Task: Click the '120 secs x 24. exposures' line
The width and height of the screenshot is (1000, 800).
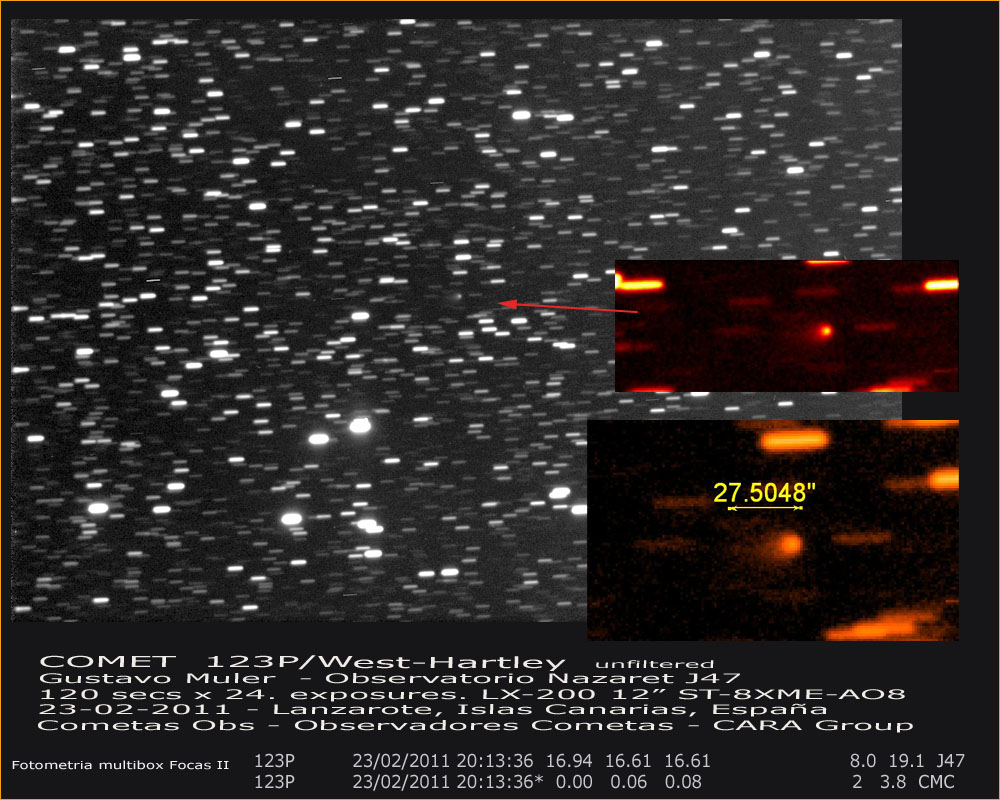Action: pyautogui.click(x=472, y=694)
